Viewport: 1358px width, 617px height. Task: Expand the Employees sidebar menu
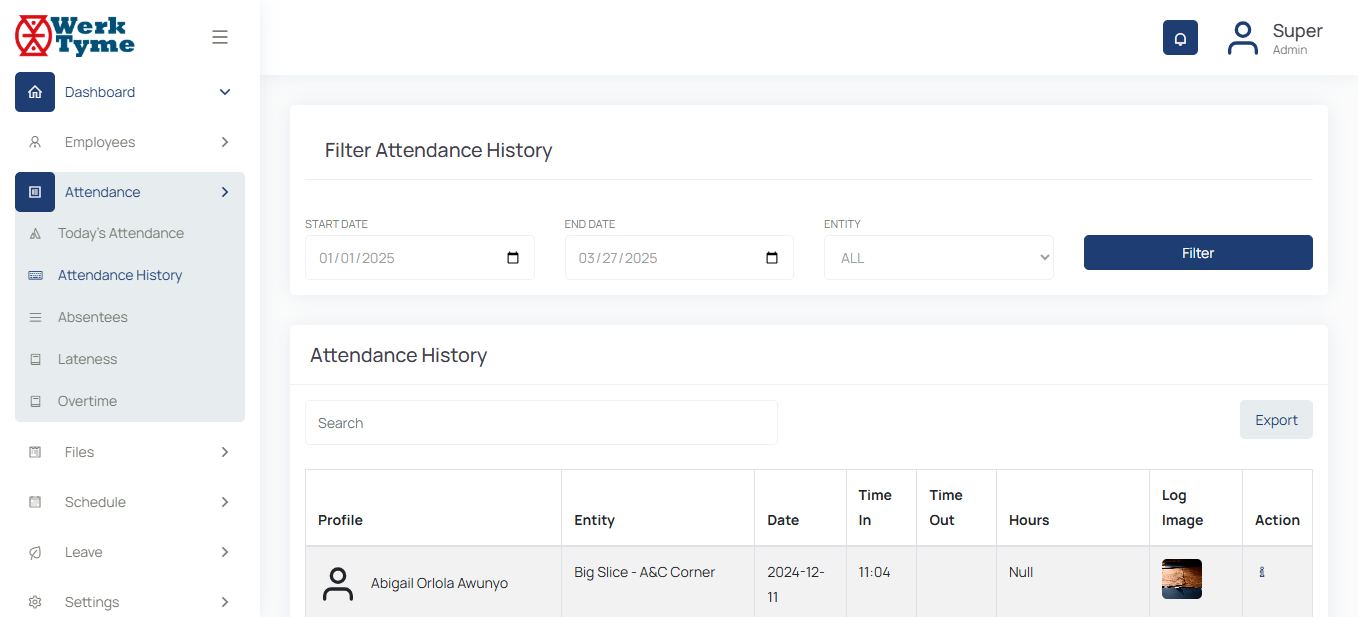pos(130,142)
